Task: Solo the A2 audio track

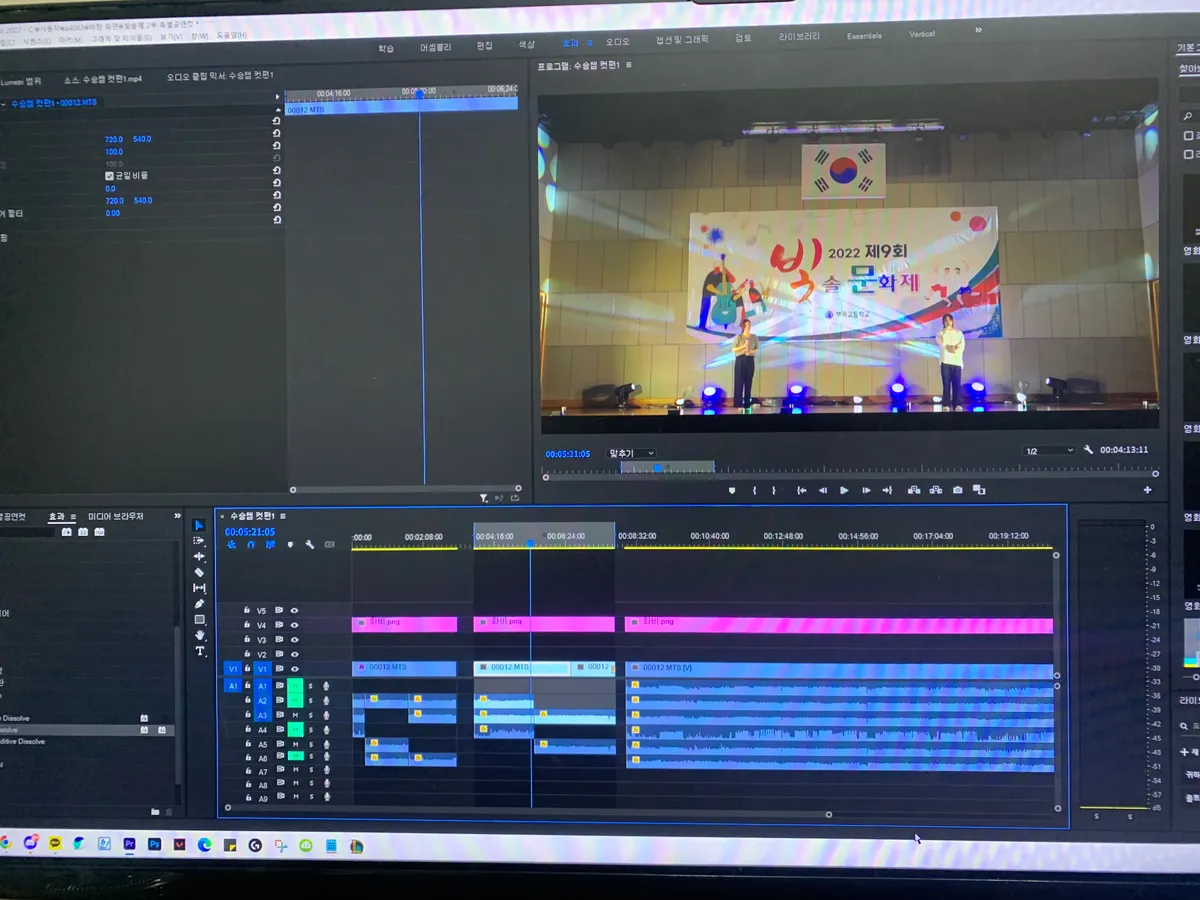Action: pos(310,700)
